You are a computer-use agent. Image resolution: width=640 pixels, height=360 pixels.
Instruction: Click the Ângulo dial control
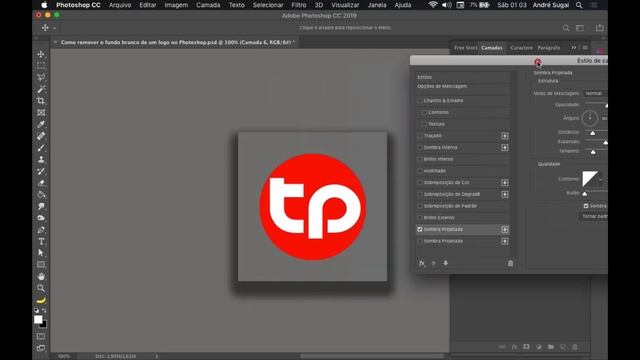pos(590,118)
